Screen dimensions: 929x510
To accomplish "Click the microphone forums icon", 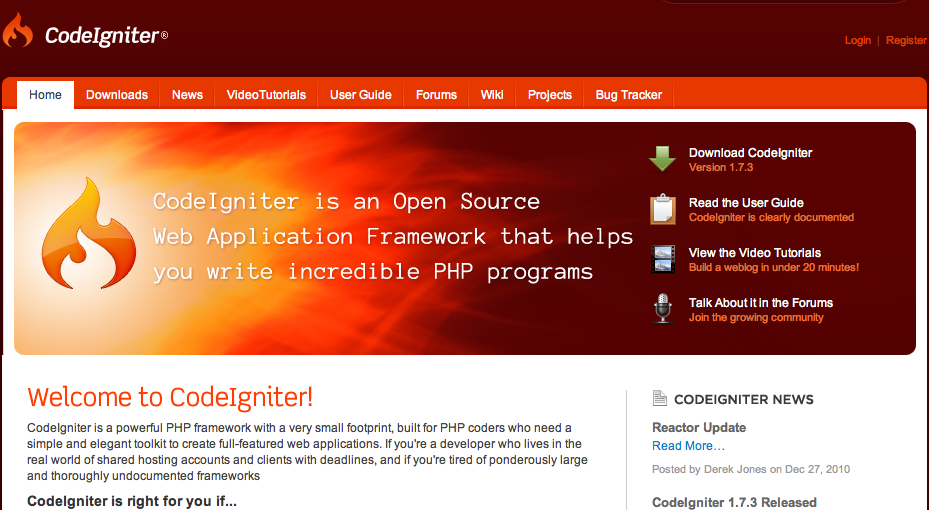I will (662, 309).
